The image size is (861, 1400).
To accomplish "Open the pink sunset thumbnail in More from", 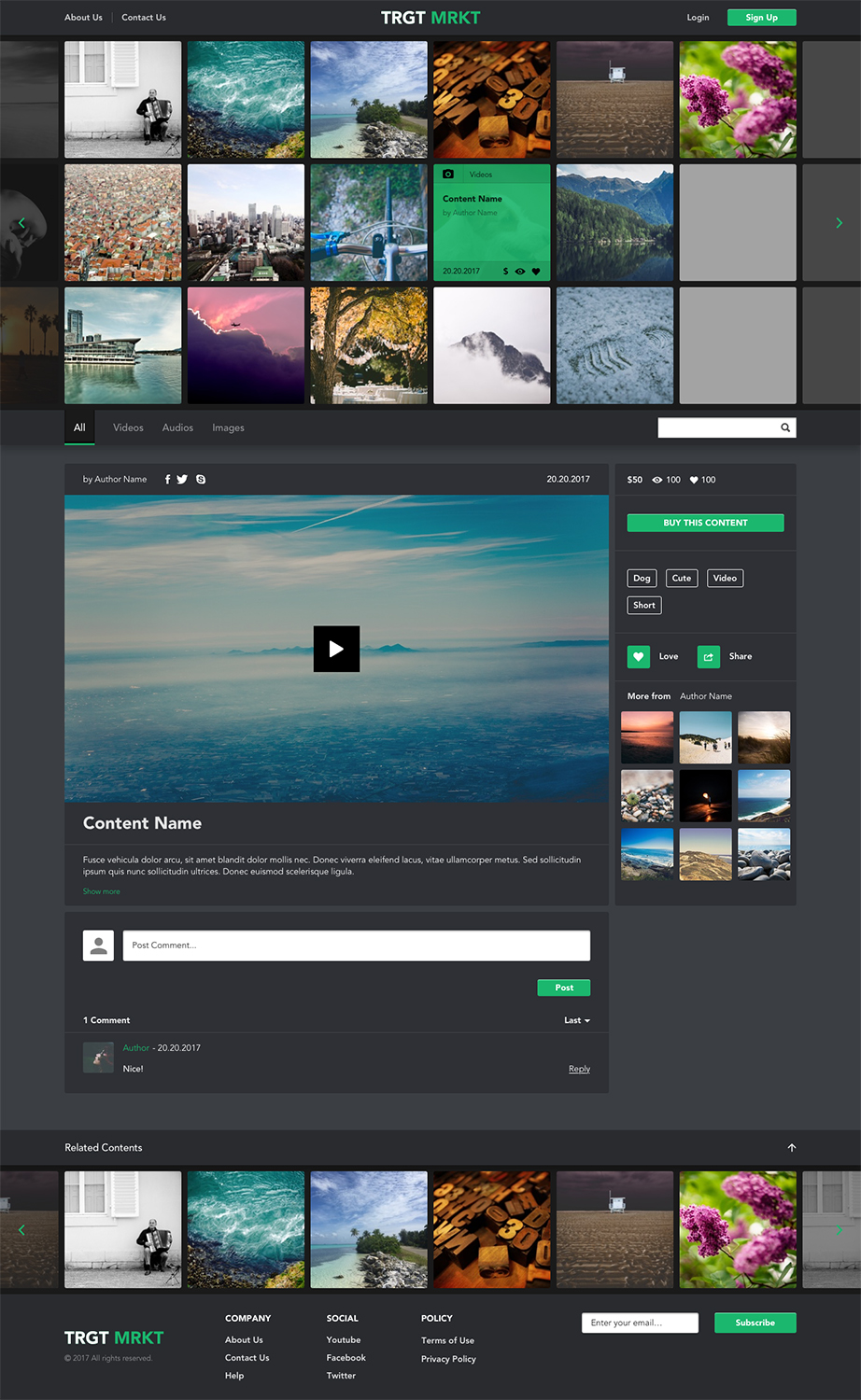I will coord(647,737).
